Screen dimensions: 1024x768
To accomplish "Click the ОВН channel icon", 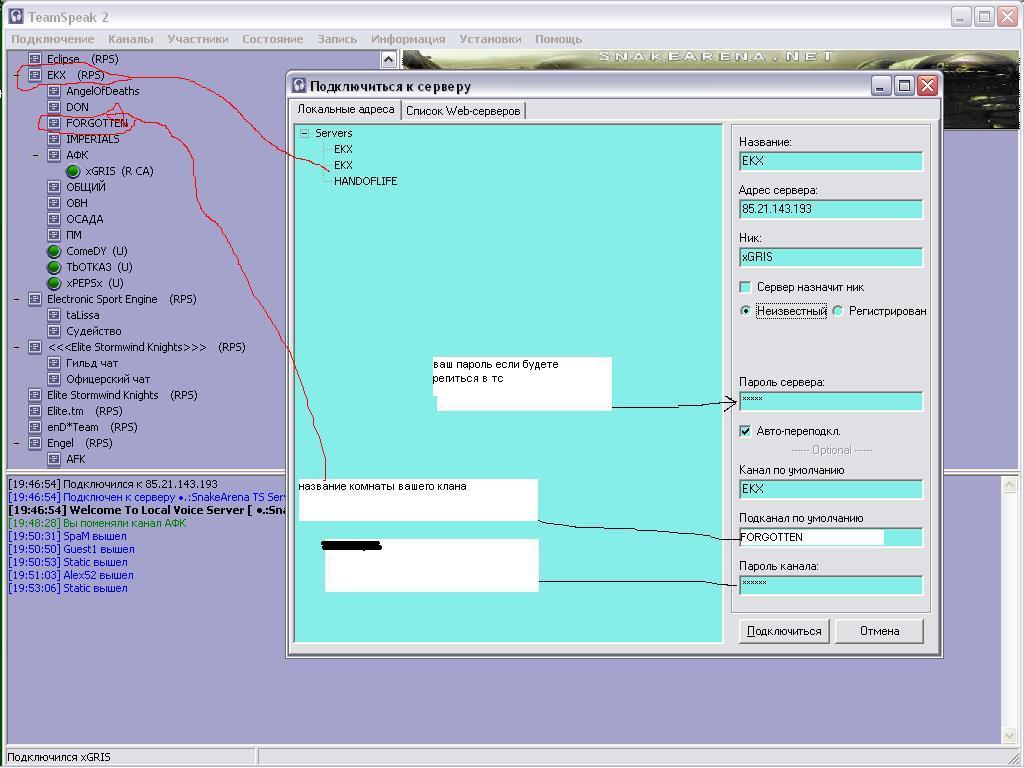I will pos(54,203).
